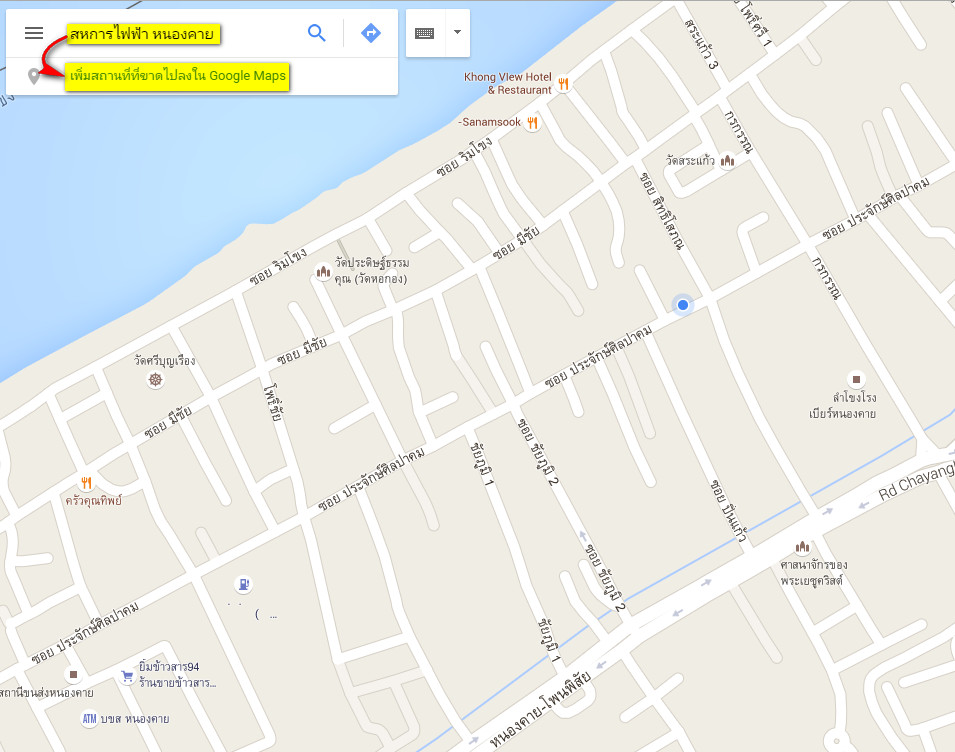The height and width of the screenshot is (752, 955).
Task: Open Sanamsook restaurant marker icon
Action: click(532, 122)
